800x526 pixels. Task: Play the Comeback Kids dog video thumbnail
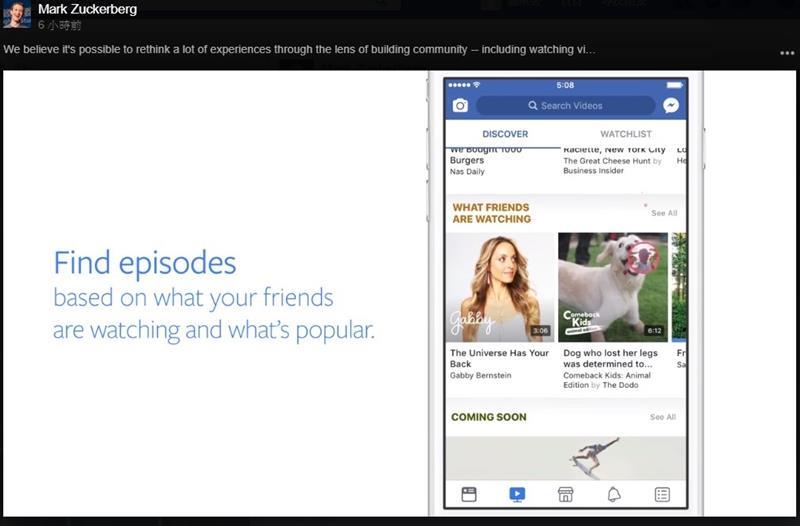(613, 287)
